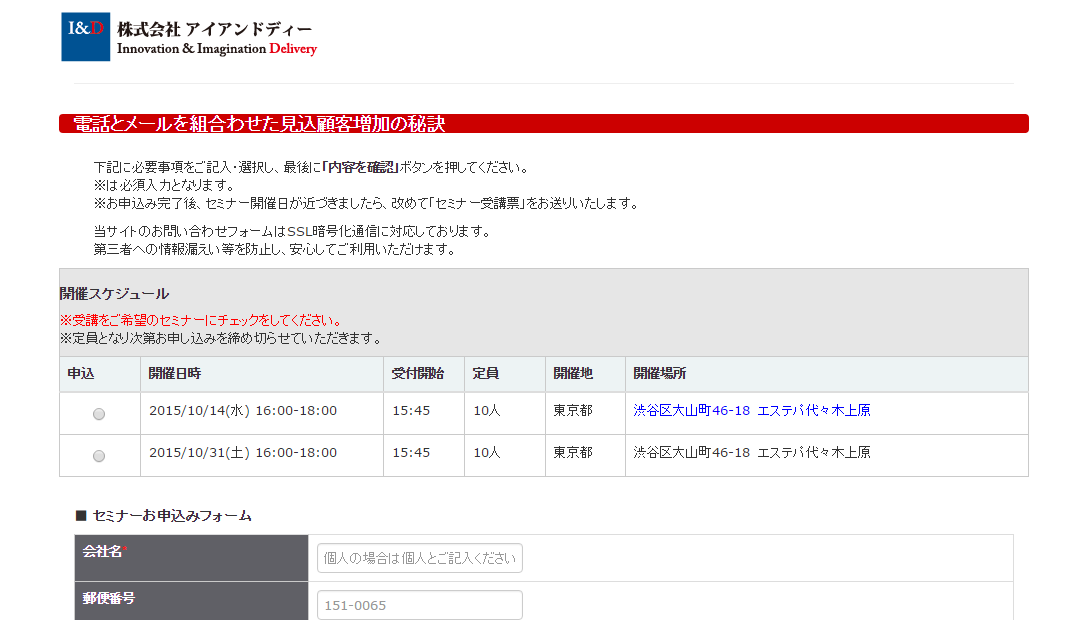
Task: Click the 2015/10/14(水) 16:00-18:00 date cell
Action: point(243,411)
